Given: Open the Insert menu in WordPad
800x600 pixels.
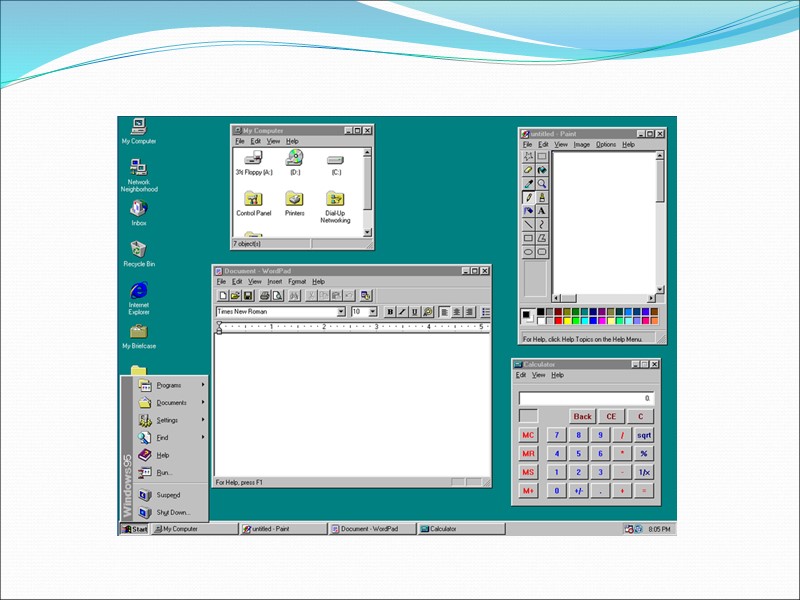Looking at the screenshot, I should click(x=274, y=282).
